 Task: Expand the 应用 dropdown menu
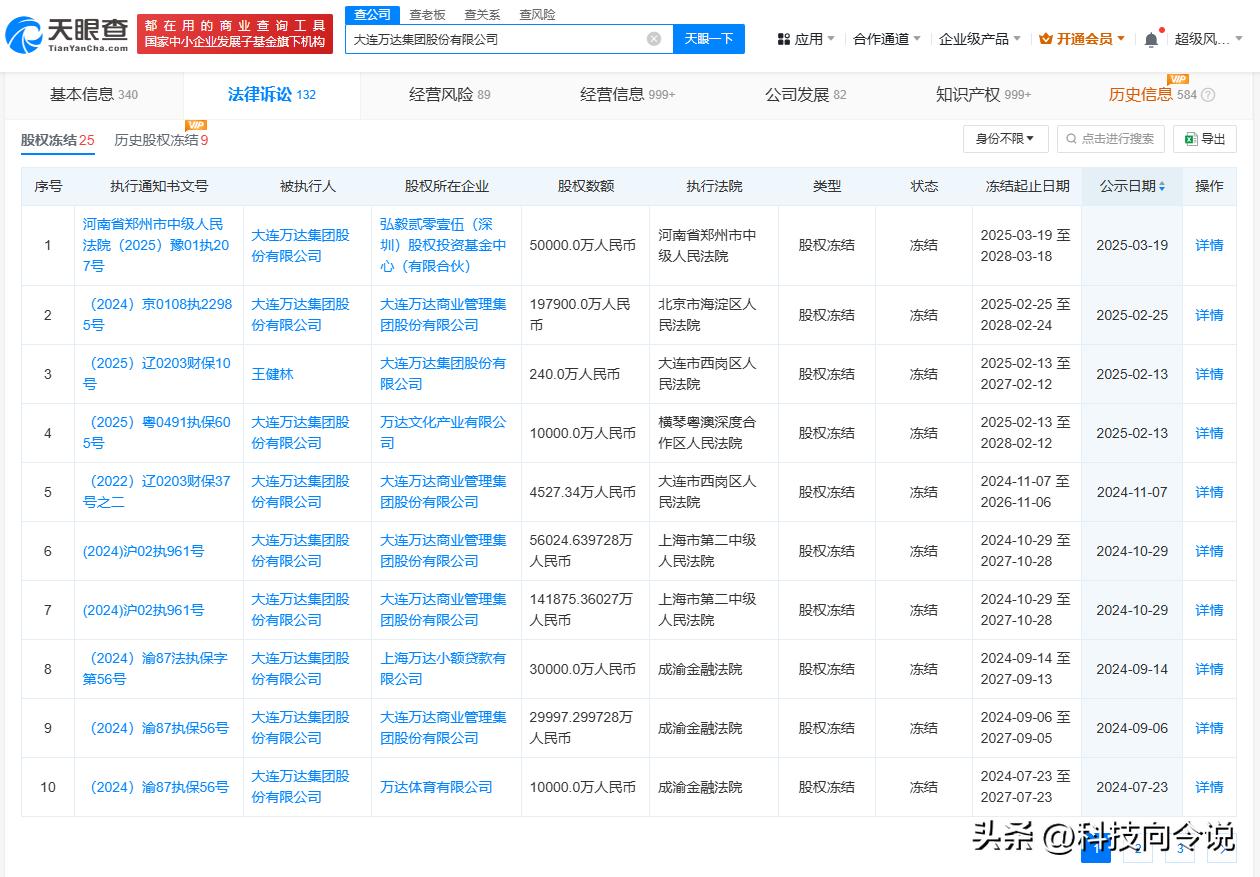pyautogui.click(x=807, y=39)
